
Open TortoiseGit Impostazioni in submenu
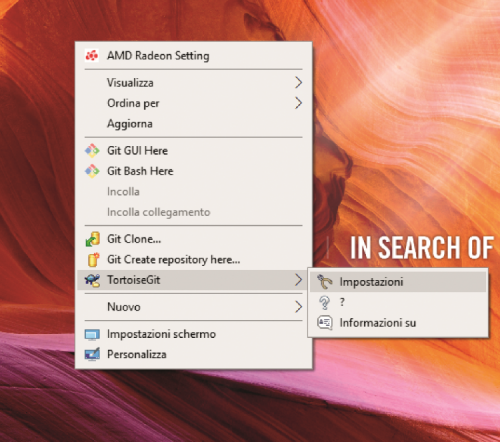[398, 282]
